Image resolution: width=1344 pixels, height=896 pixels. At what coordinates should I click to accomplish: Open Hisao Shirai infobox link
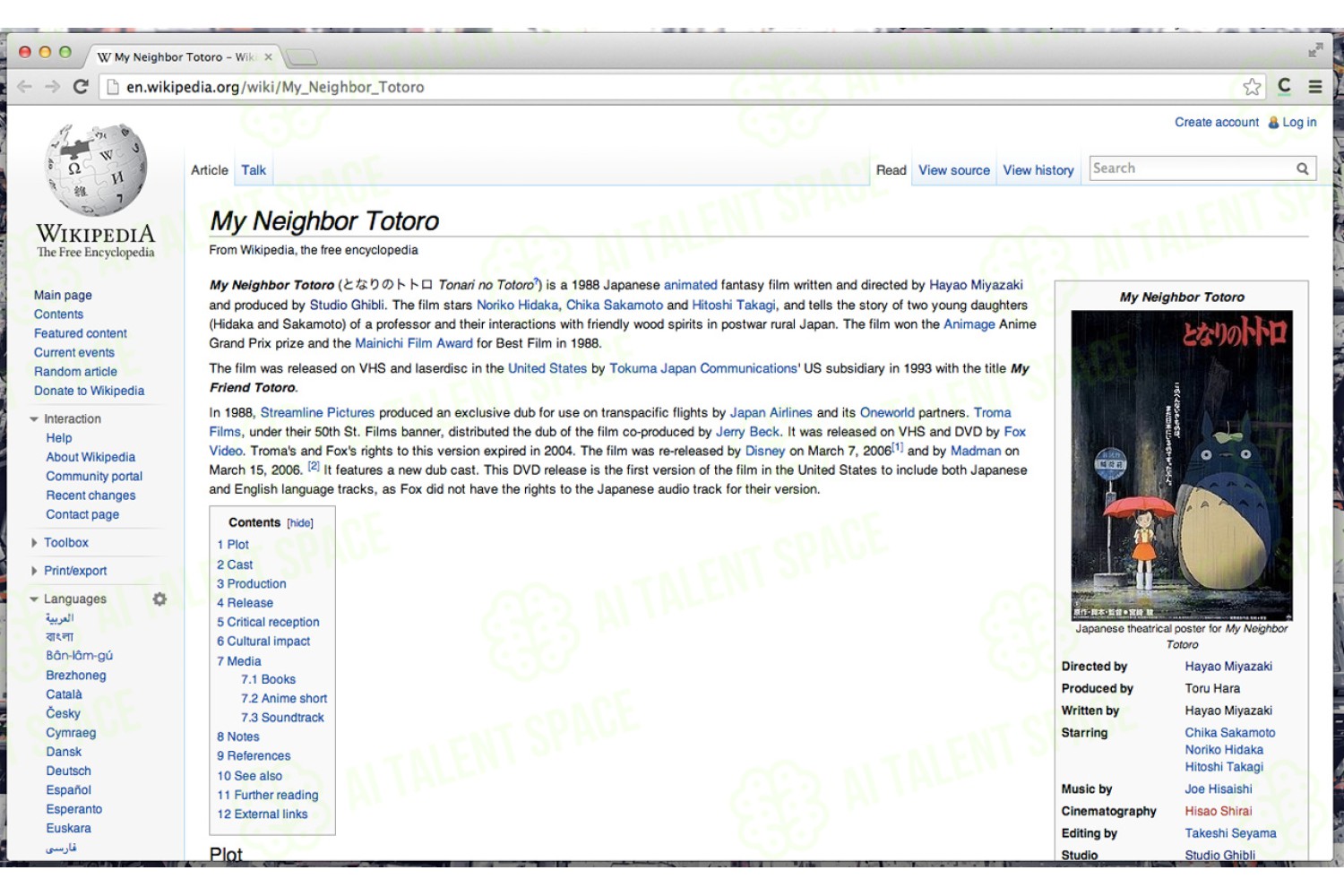point(1219,812)
